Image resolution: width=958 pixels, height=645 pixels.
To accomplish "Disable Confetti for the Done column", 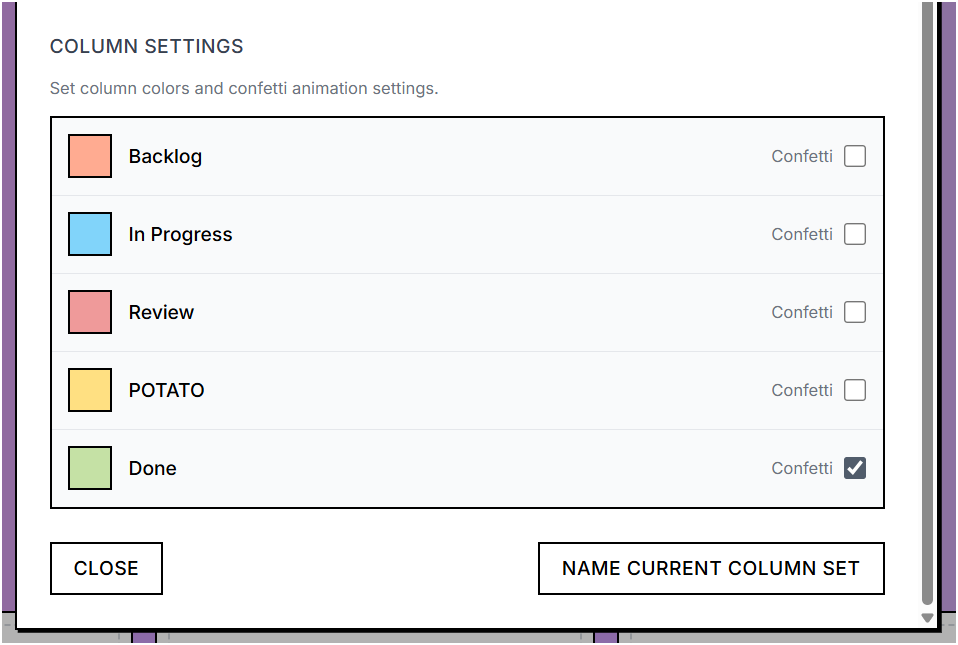I will click(855, 468).
